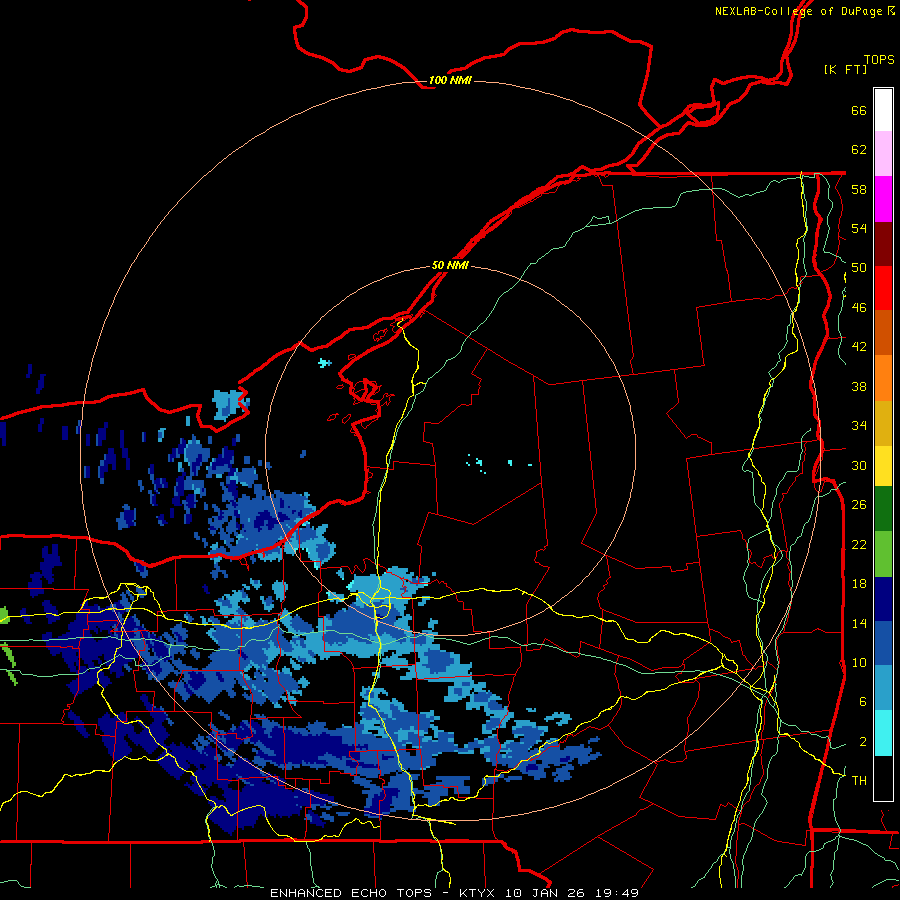
Task: Click the '100 NMI' range ring label
Action: (450, 80)
